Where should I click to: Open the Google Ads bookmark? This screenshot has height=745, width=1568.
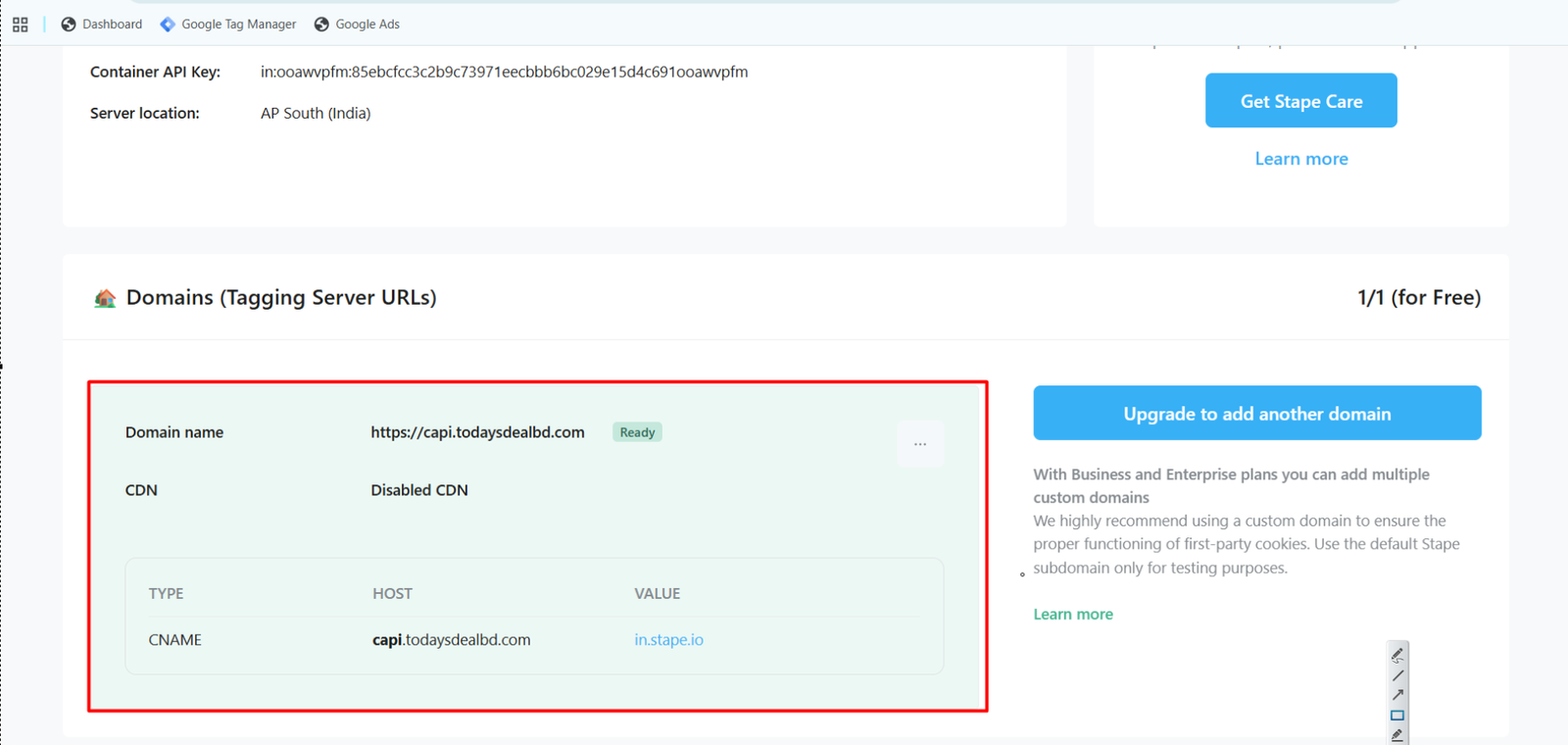(357, 25)
